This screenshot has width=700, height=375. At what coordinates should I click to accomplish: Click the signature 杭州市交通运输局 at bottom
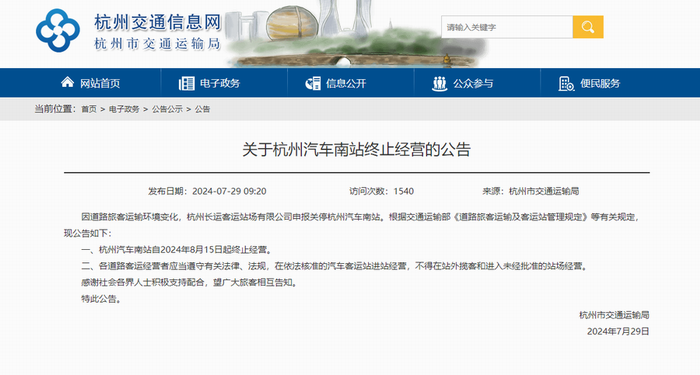click(614, 315)
